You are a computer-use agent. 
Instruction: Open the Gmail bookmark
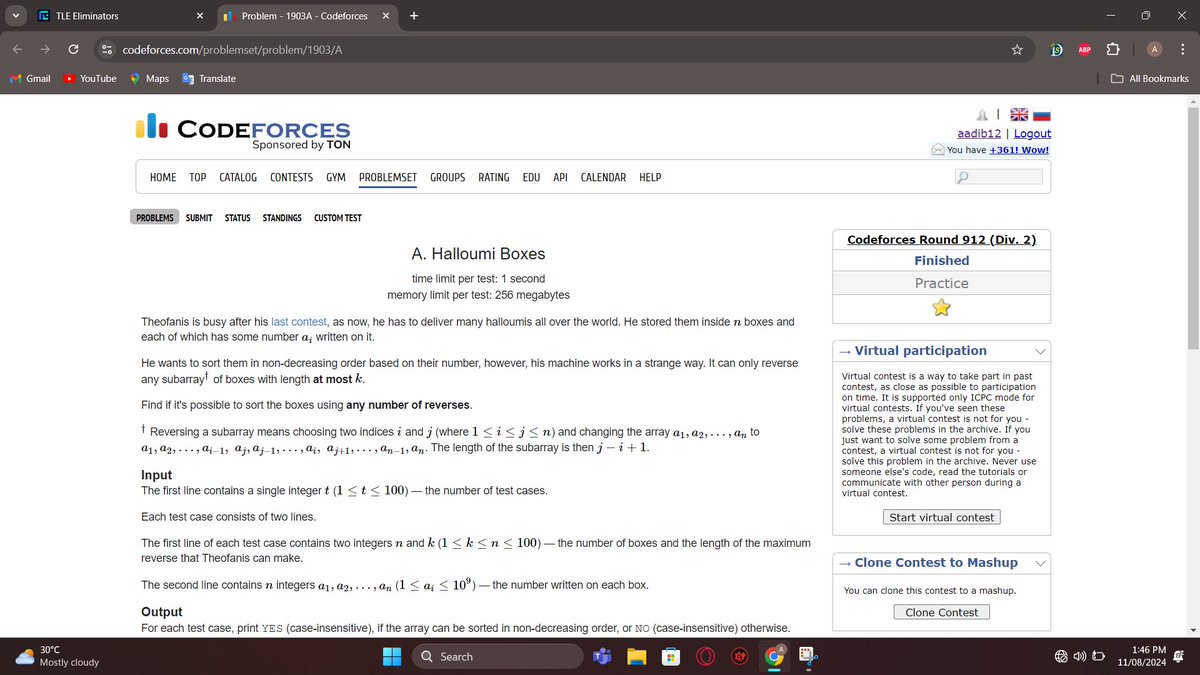(x=30, y=78)
